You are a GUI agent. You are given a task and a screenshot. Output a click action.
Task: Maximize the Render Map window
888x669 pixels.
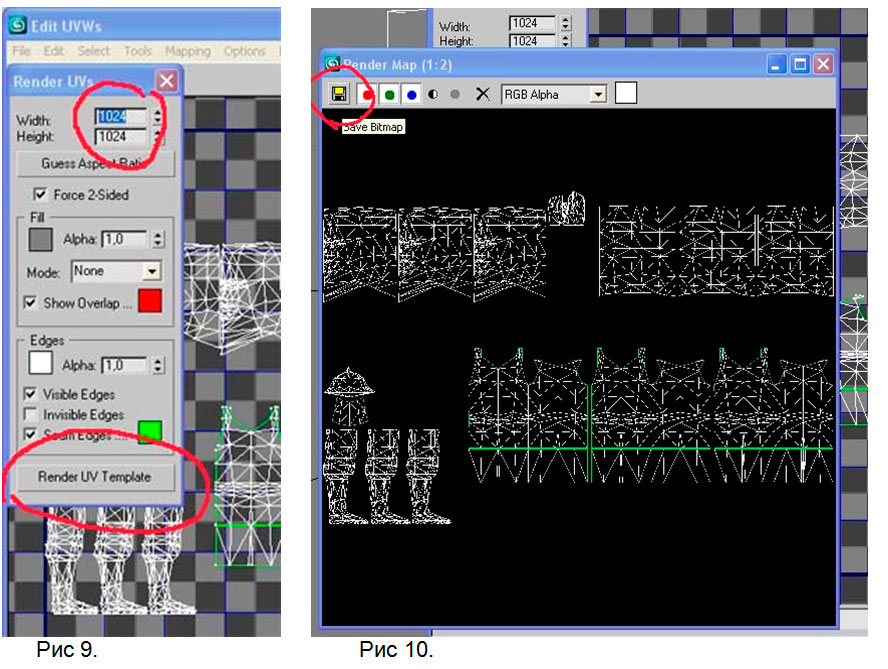tap(800, 64)
